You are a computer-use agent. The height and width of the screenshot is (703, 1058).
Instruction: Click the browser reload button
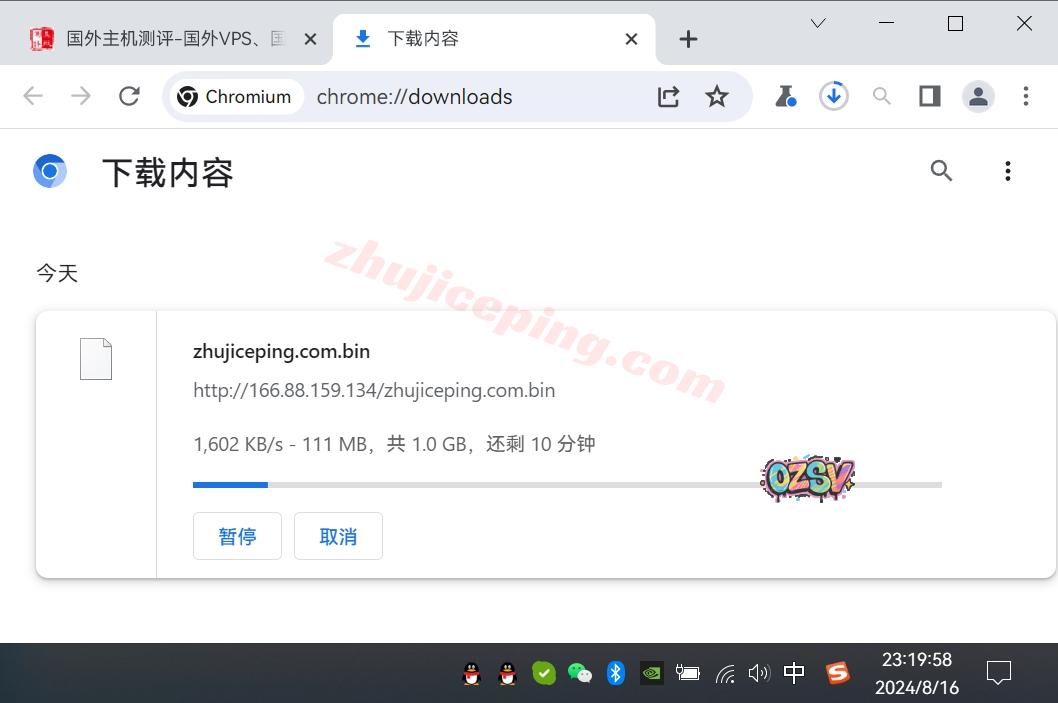129,96
